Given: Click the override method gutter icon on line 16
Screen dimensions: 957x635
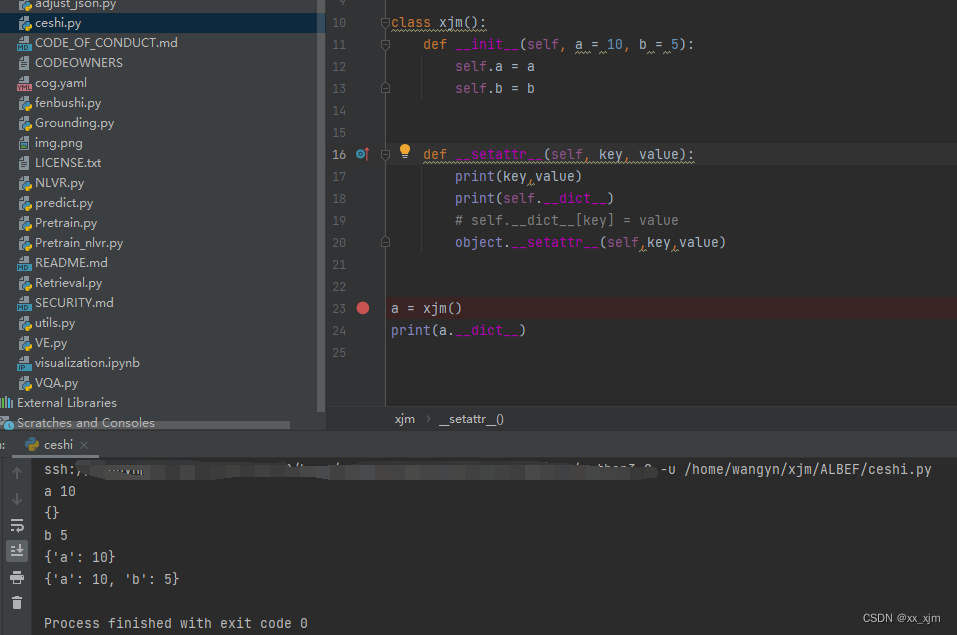Looking at the screenshot, I should click(362, 154).
